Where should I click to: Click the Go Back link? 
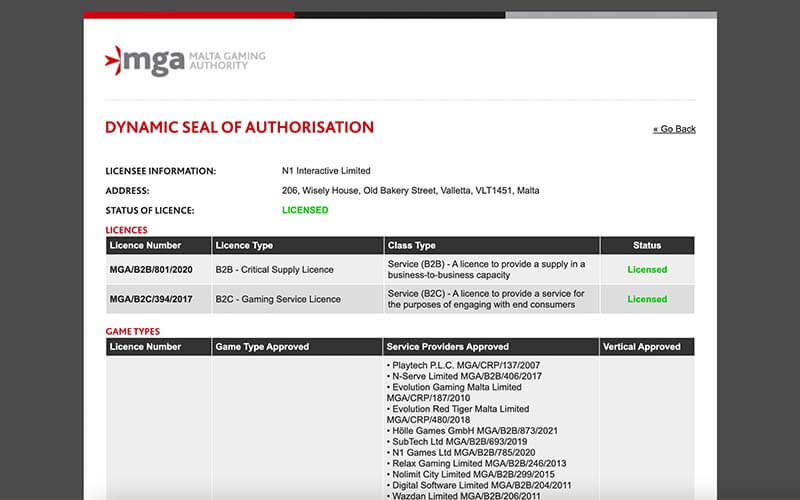674,129
